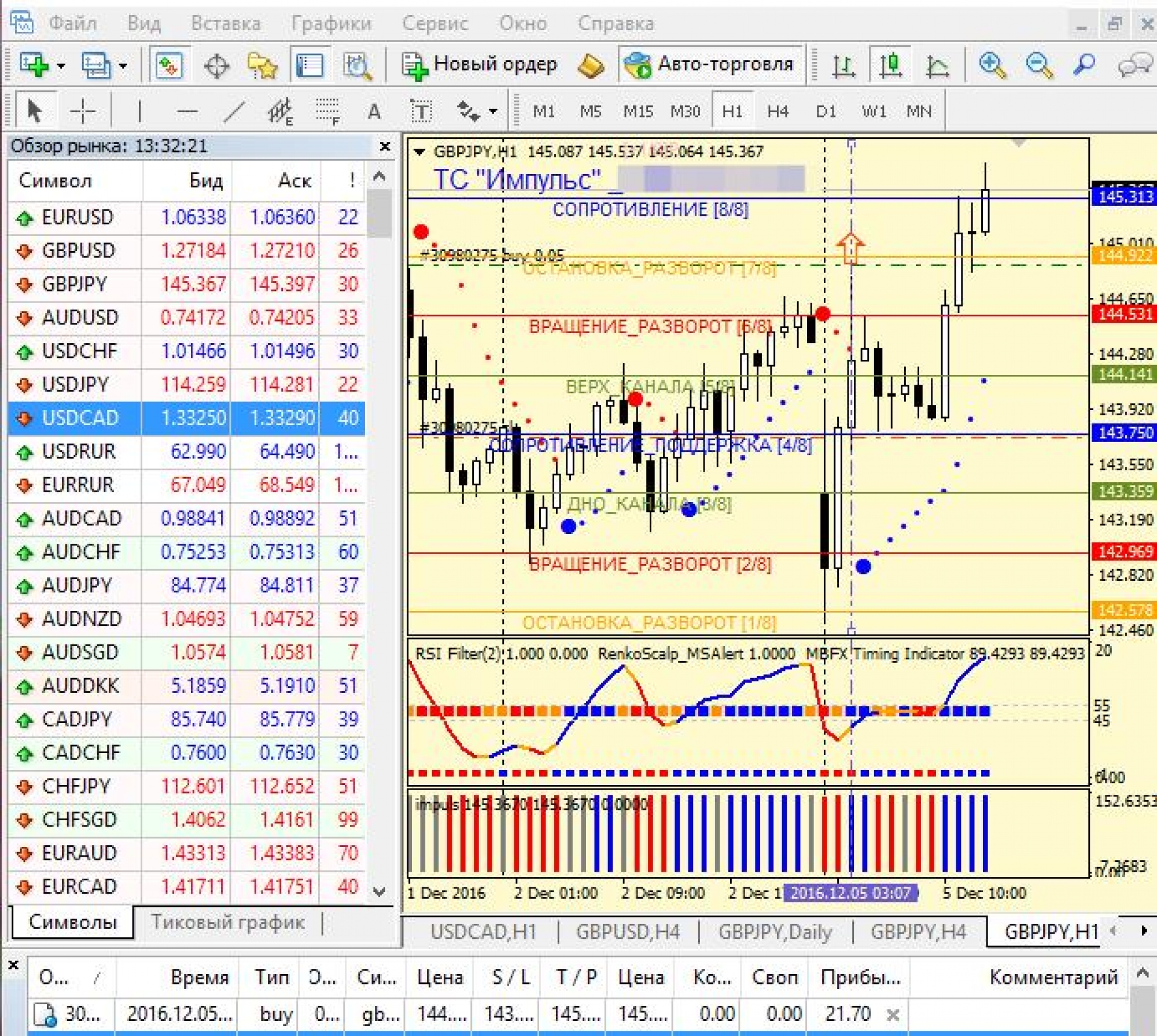Toggle Авто-торговля auto trading
The image size is (1157, 1036).
712,64
